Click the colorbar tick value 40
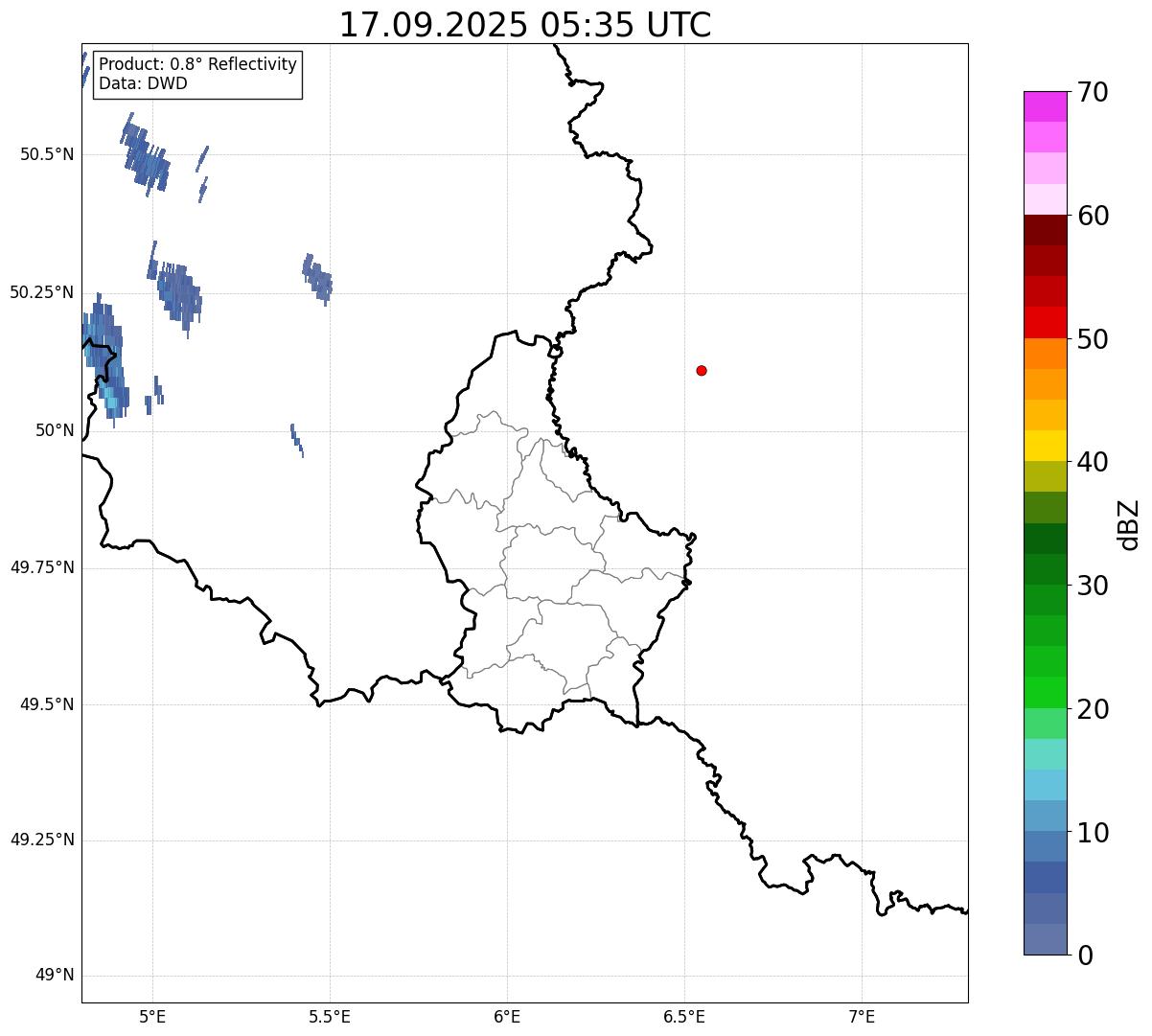 tap(1093, 462)
